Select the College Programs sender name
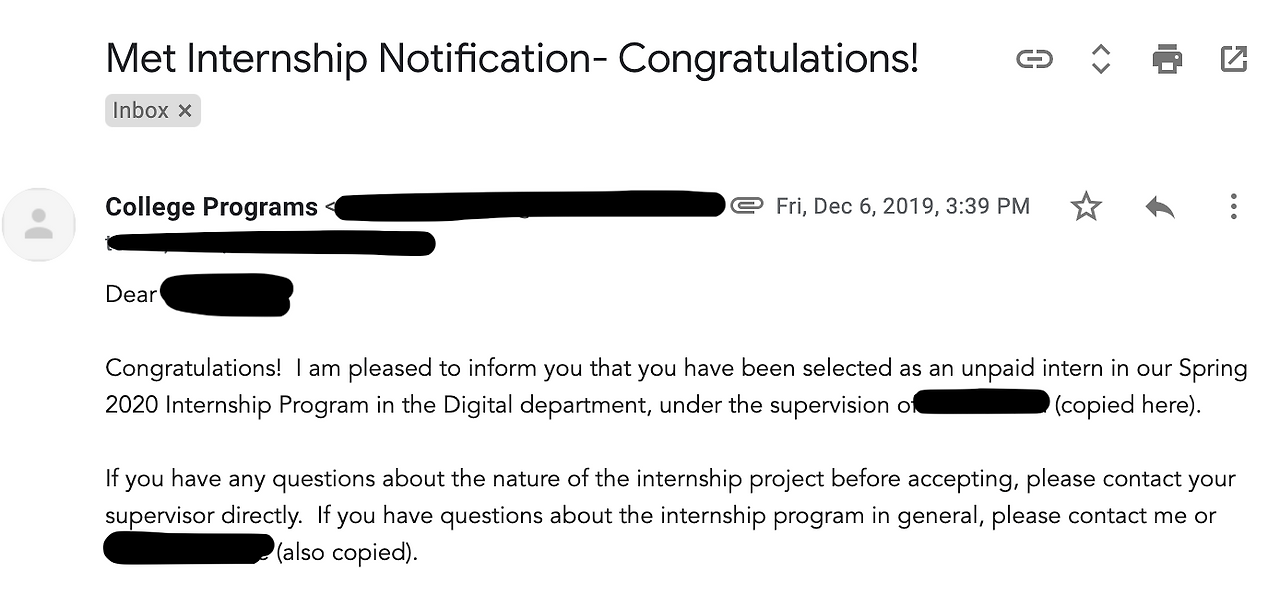 (211, 207)
